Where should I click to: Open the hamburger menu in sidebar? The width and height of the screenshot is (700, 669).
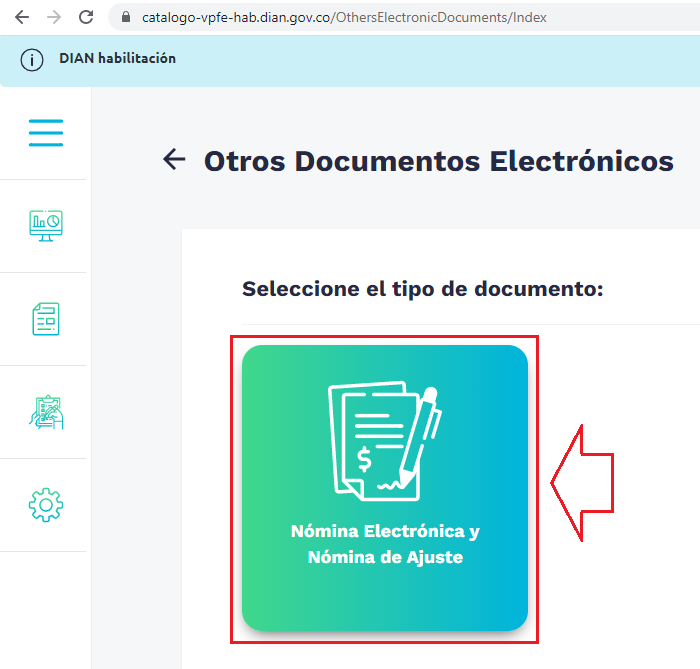46,133
